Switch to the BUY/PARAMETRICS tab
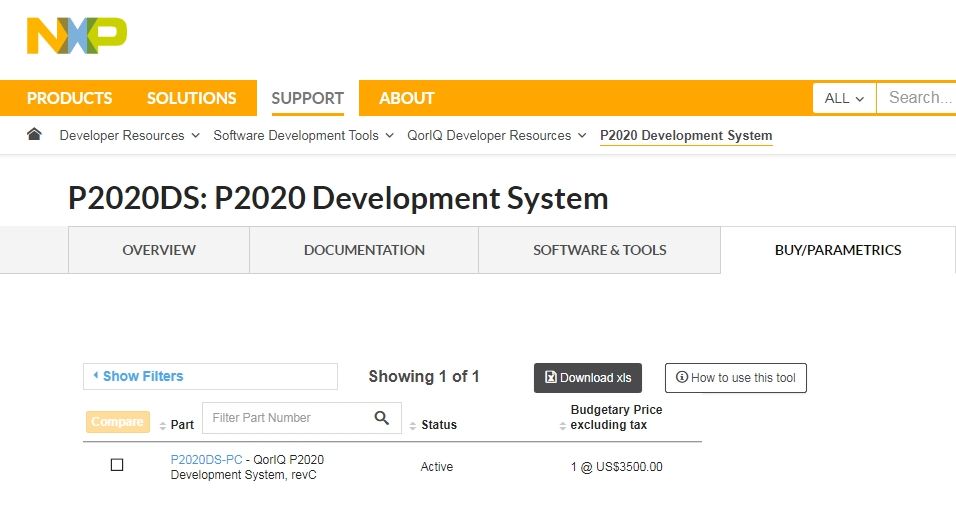 (x=838, y=250)
